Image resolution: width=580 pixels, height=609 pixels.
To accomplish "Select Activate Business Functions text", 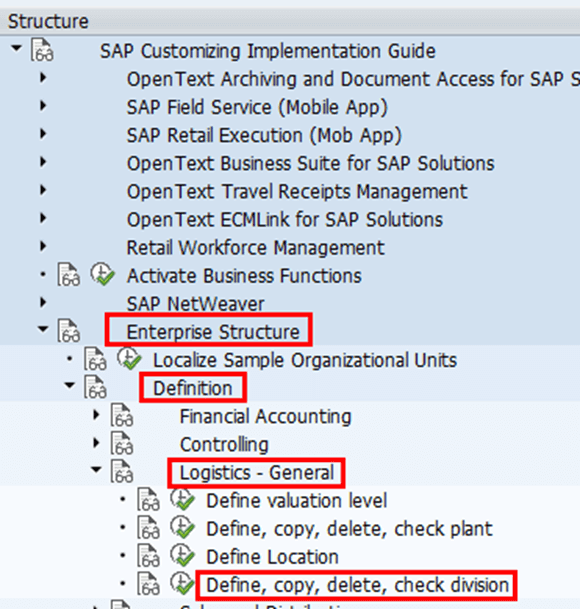I will 244,276.
